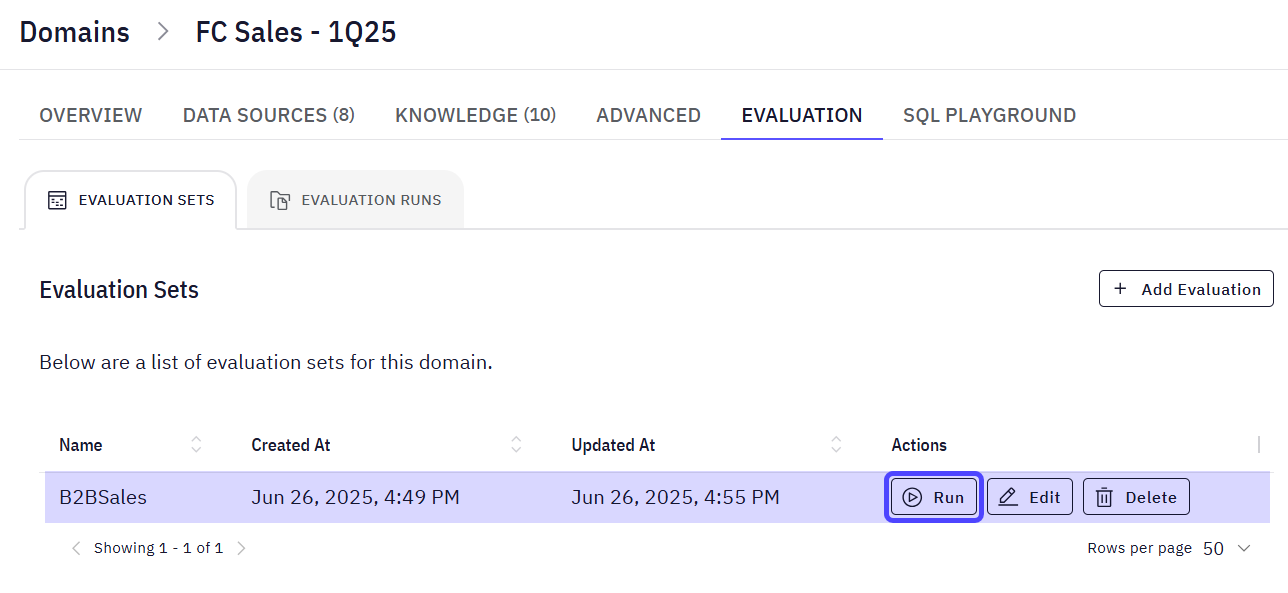Open the Overview tab
Viewport: 1288px width, 593px height.
click(91, 115)
